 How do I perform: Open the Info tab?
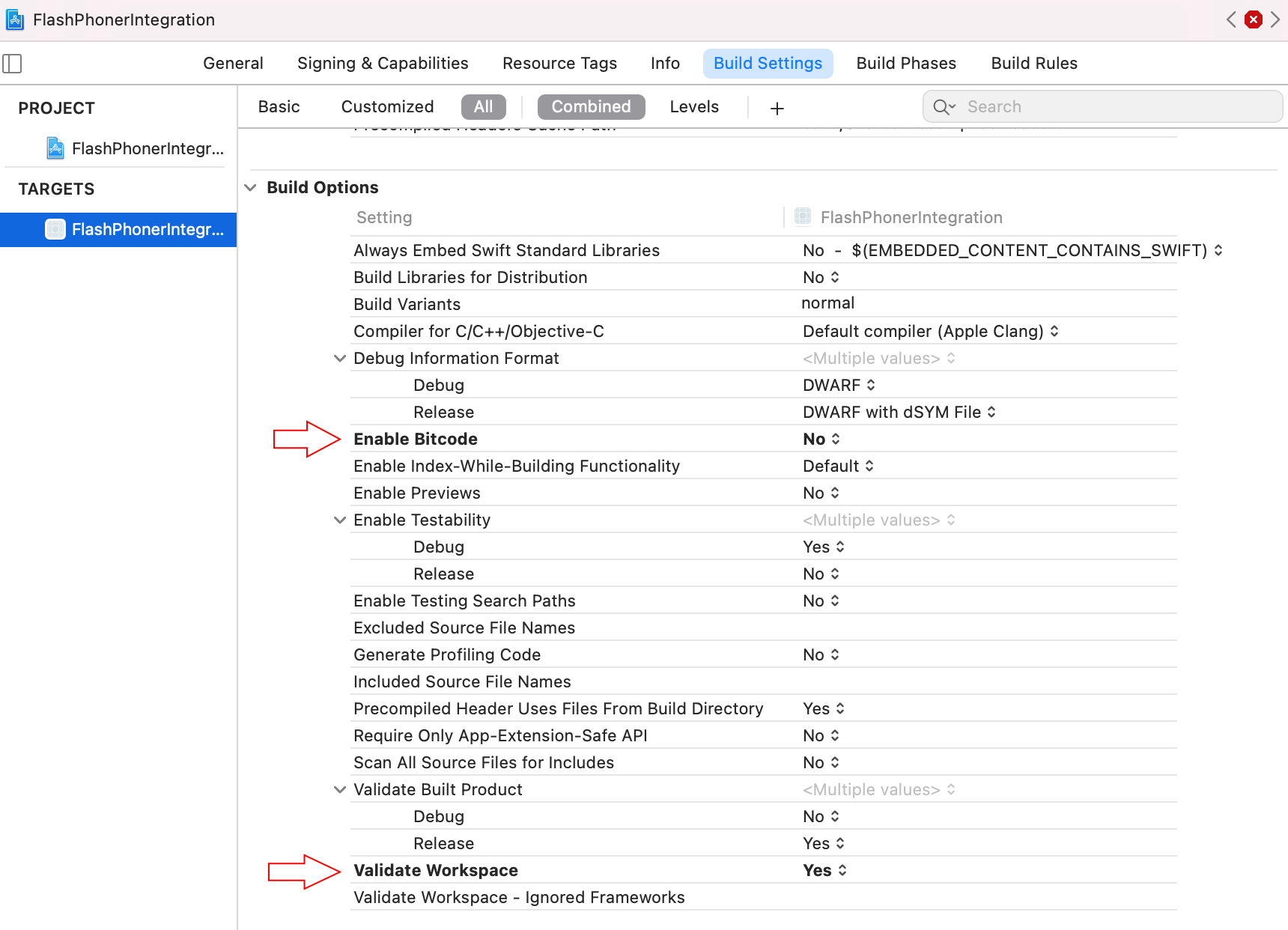tap(665, 64)
